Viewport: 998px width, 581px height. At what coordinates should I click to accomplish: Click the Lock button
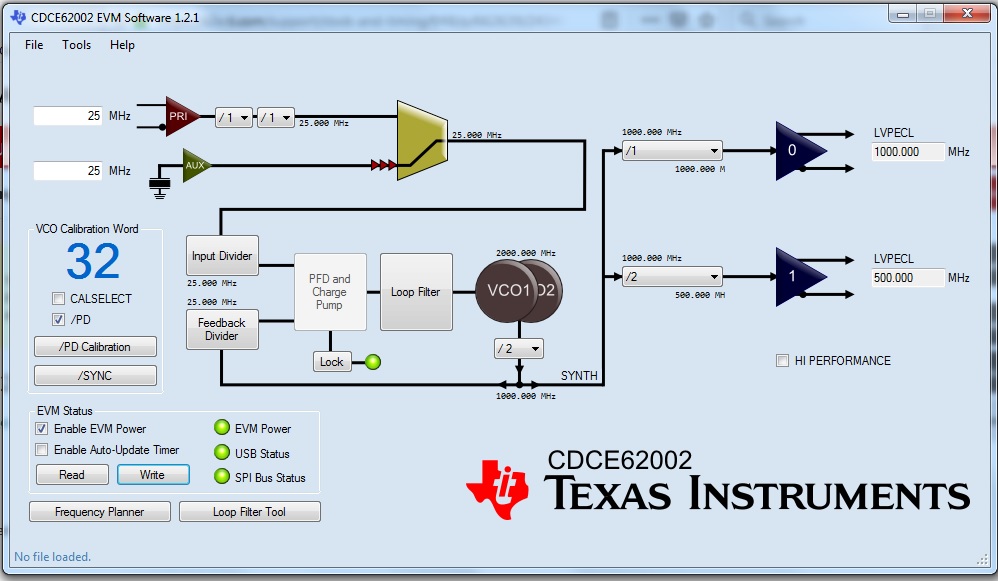(x=332, y=362)
